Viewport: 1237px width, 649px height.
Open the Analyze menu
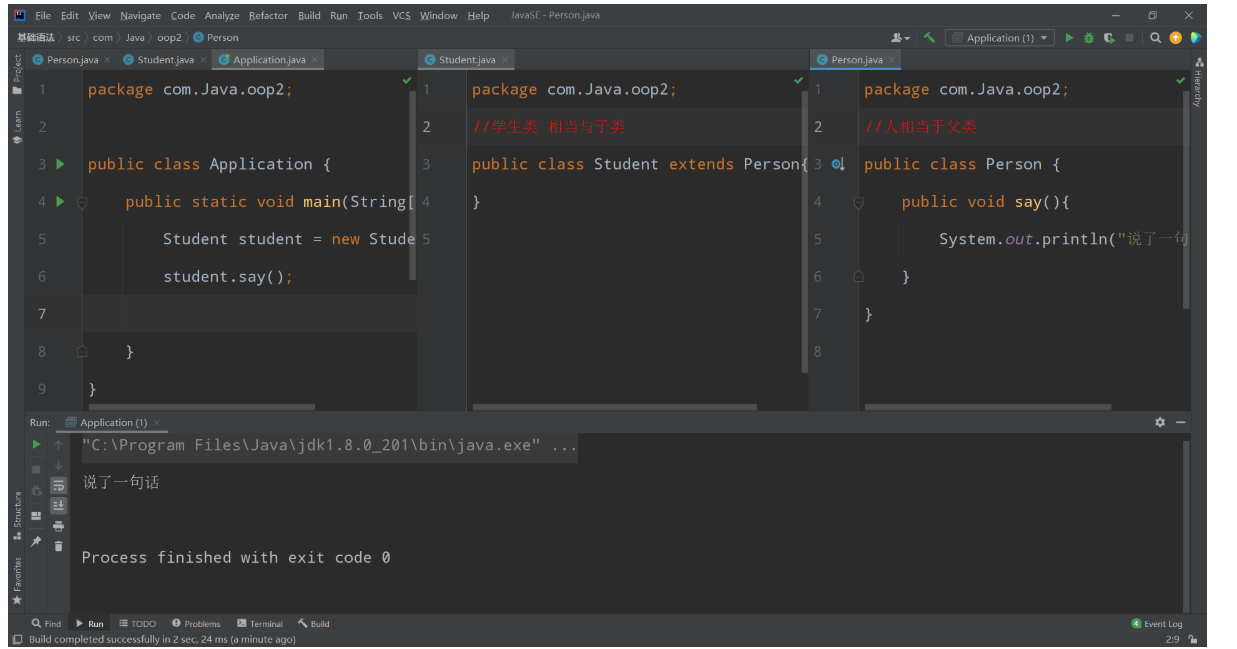pyautogui.click(x=222, y=15)
